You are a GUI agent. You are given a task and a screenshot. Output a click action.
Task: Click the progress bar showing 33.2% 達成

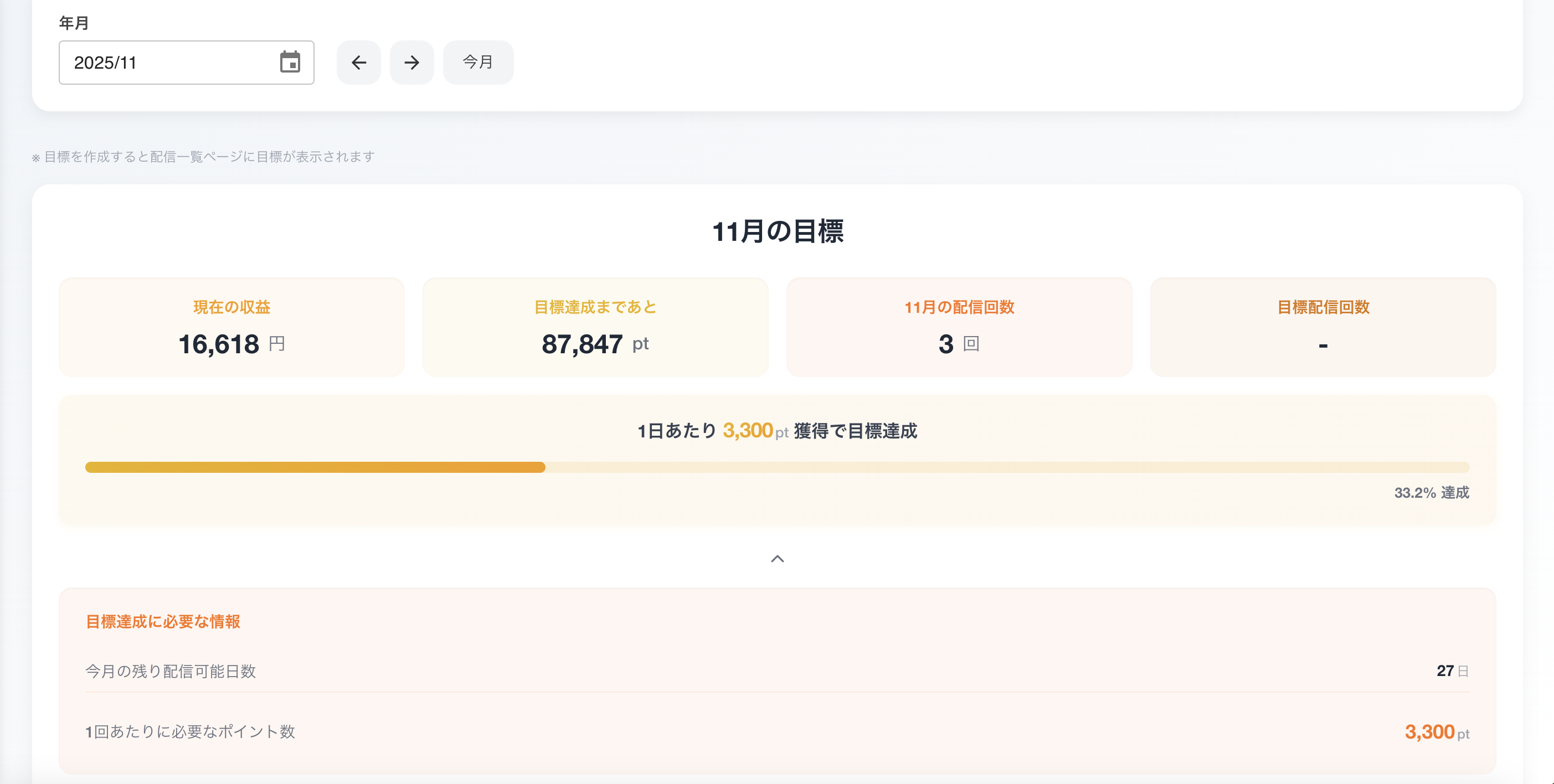tap(777, 467)
